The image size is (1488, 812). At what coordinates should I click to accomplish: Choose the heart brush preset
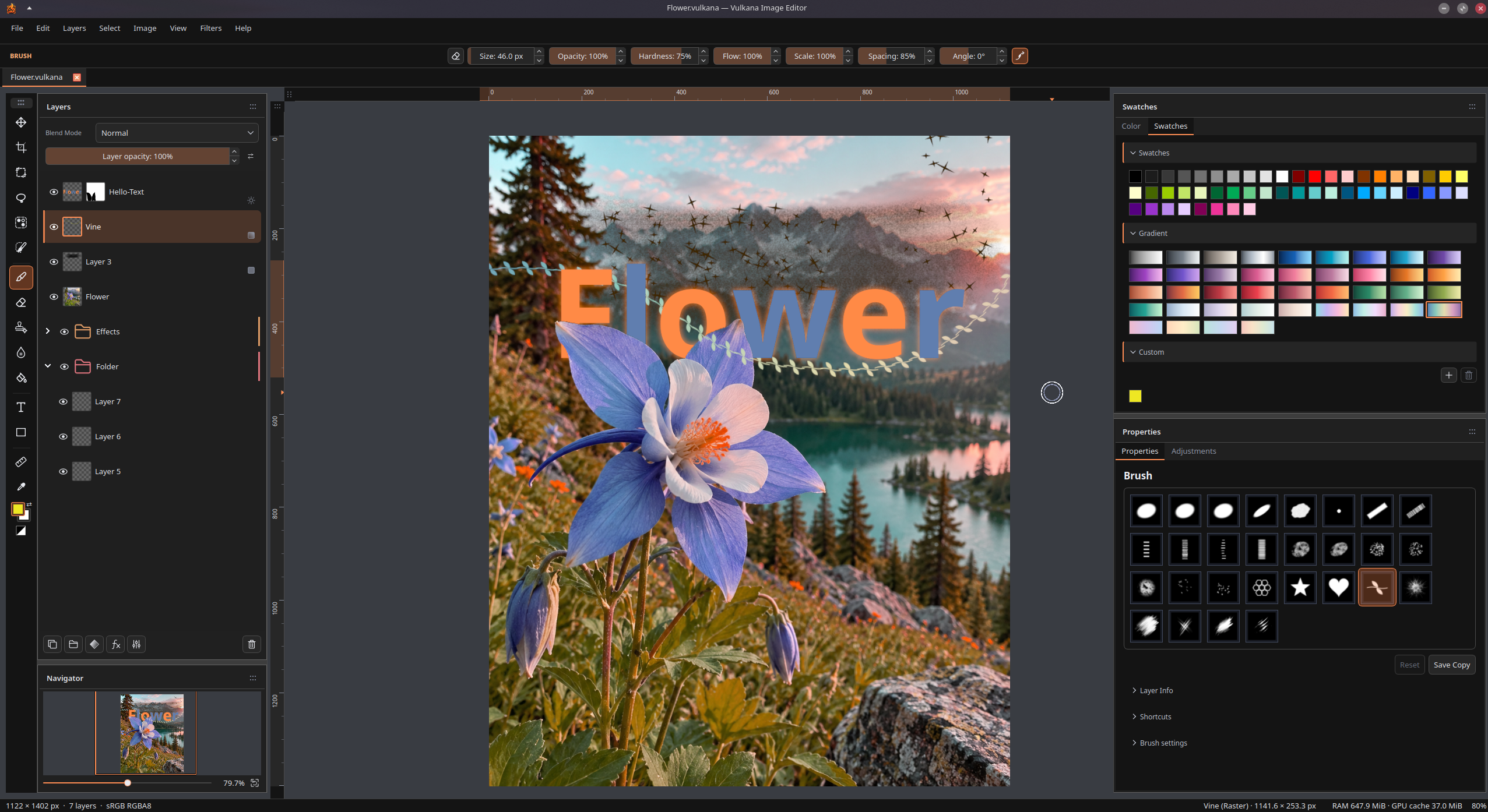(x=1338, y=587)
